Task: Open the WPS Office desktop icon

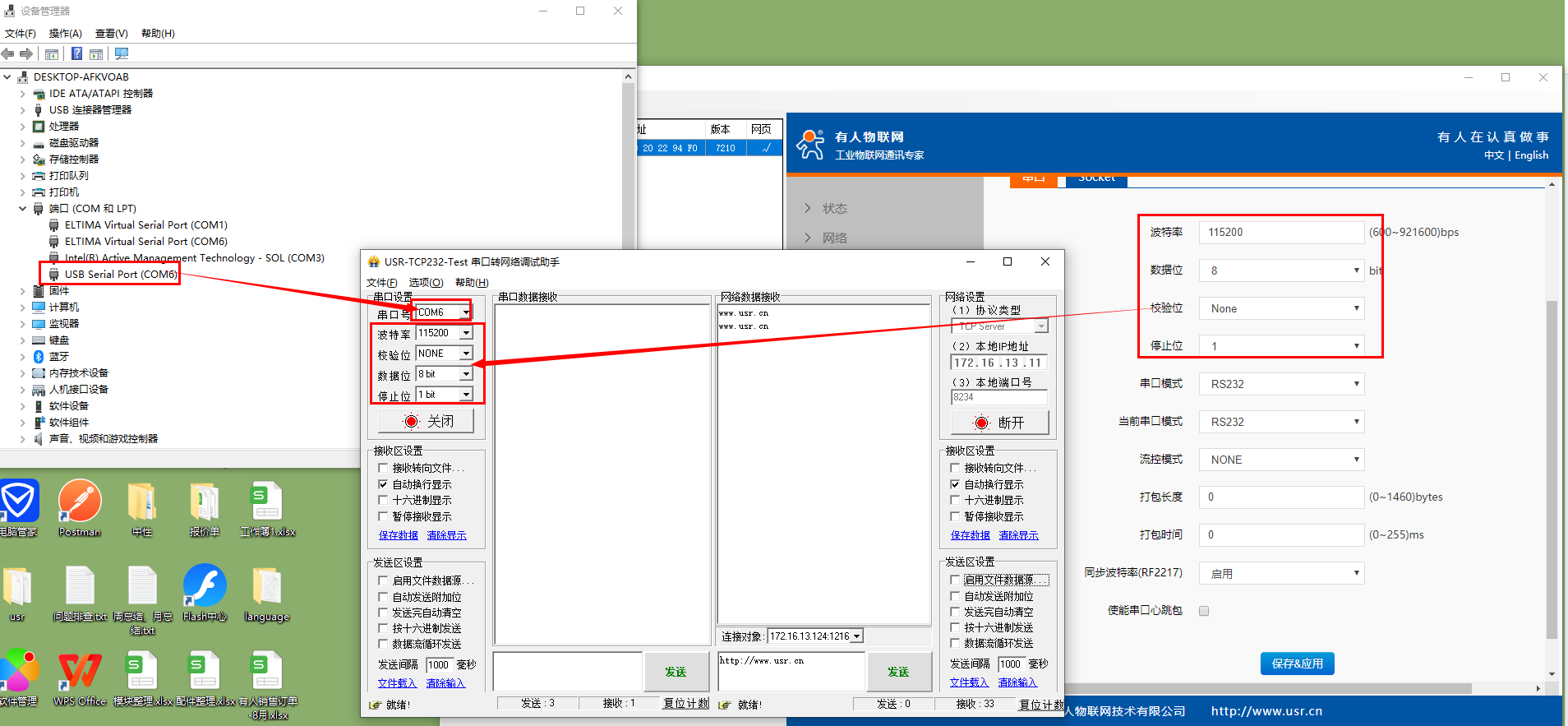Action: tap(80, 672)
